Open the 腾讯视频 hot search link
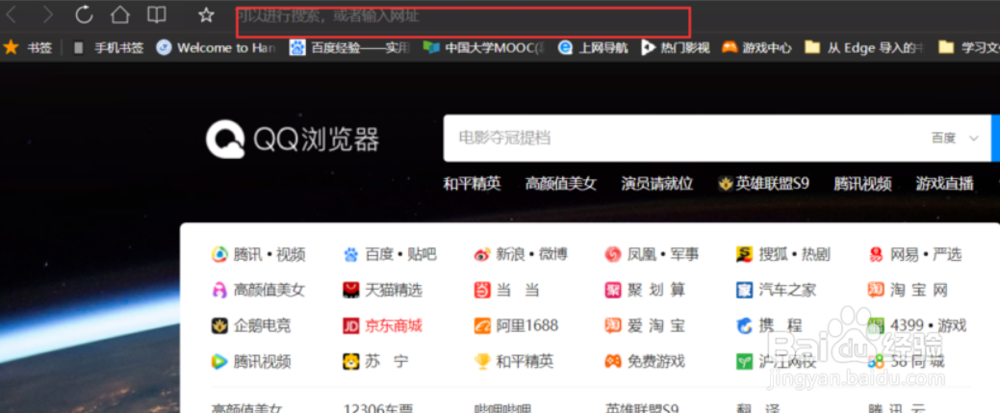The image size is (1000, 413). point(862,184)
